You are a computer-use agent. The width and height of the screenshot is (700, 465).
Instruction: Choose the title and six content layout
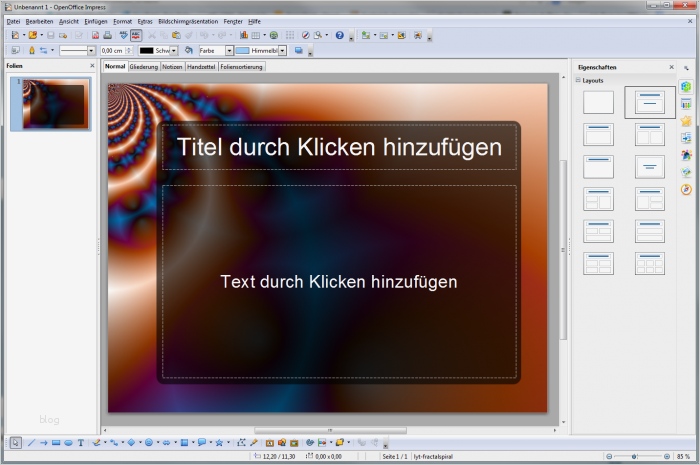(650, 263)
